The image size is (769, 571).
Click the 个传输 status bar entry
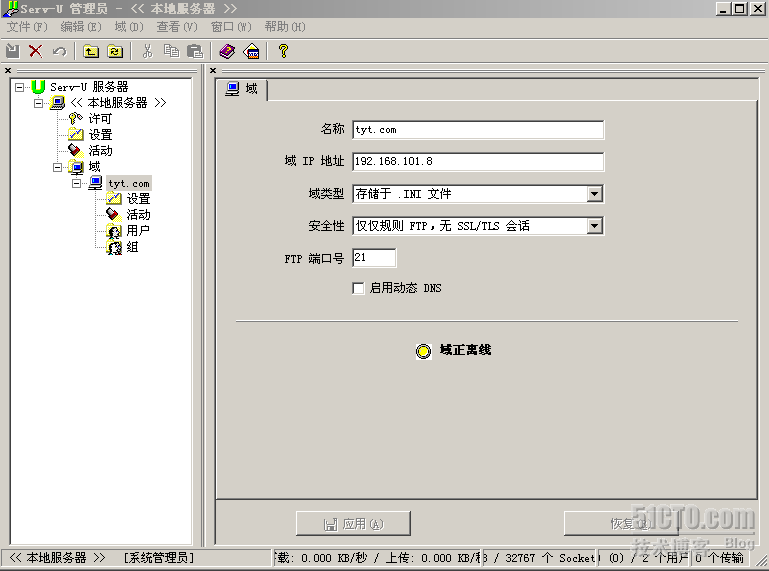(719, 558)
